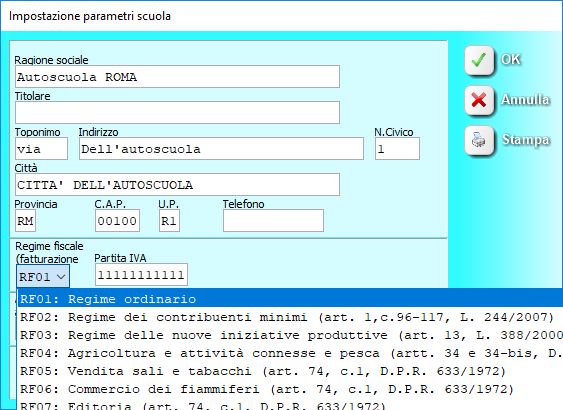The image size is (563, 410).
Task: Select RF01: Regime ordinario option
Action: [290, 299]
